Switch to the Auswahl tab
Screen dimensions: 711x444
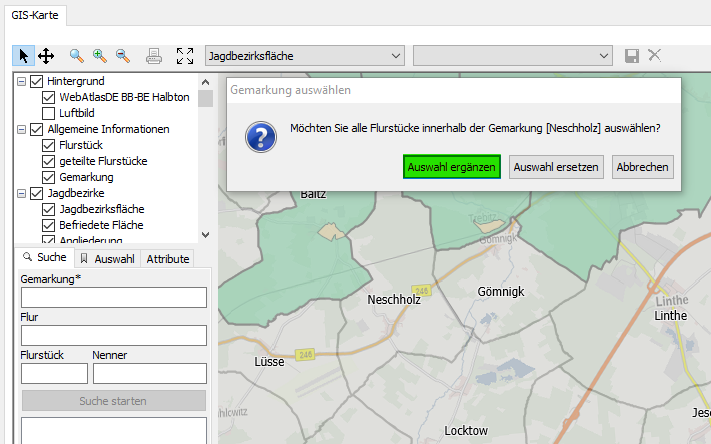point(107,258)
